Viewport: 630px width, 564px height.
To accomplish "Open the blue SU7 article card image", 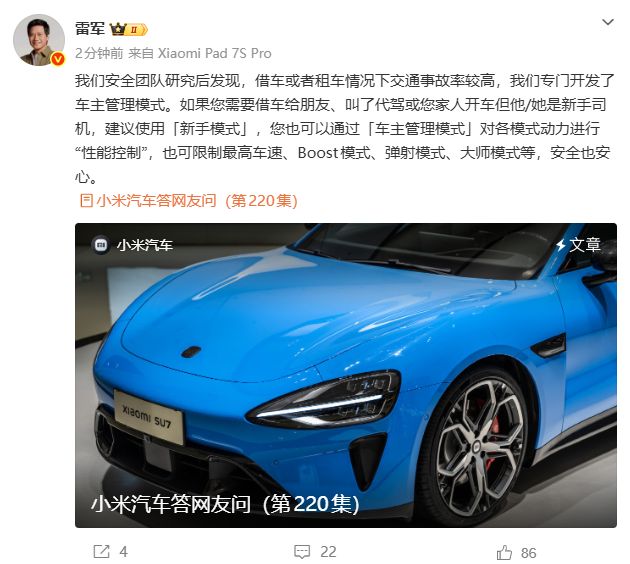I will (x=346, y=375).
